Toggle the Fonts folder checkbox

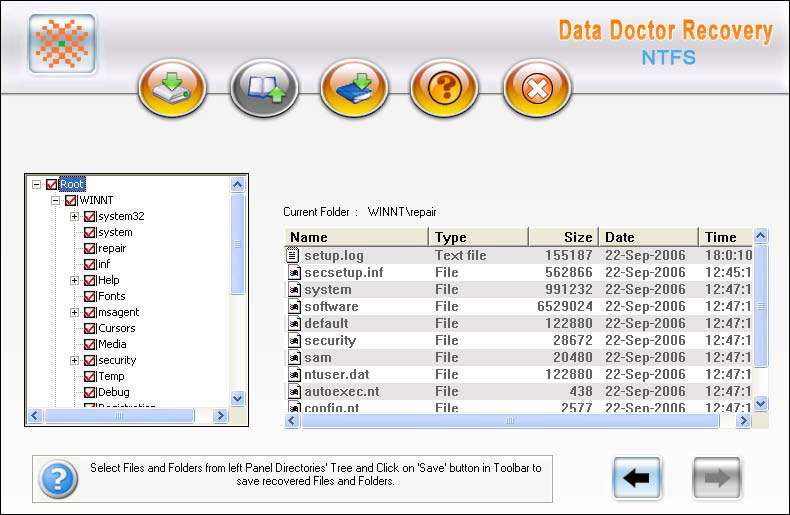pyautogui.click(x=90, y=296)
